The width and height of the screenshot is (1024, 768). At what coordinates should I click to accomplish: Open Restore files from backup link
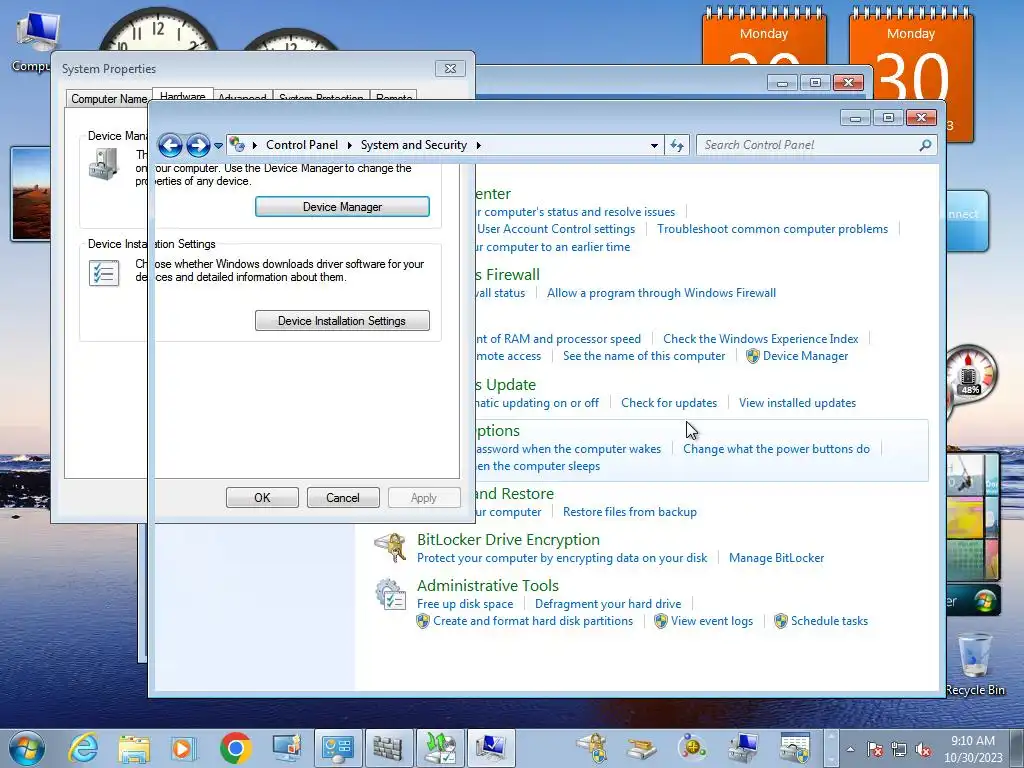point(630,512)
